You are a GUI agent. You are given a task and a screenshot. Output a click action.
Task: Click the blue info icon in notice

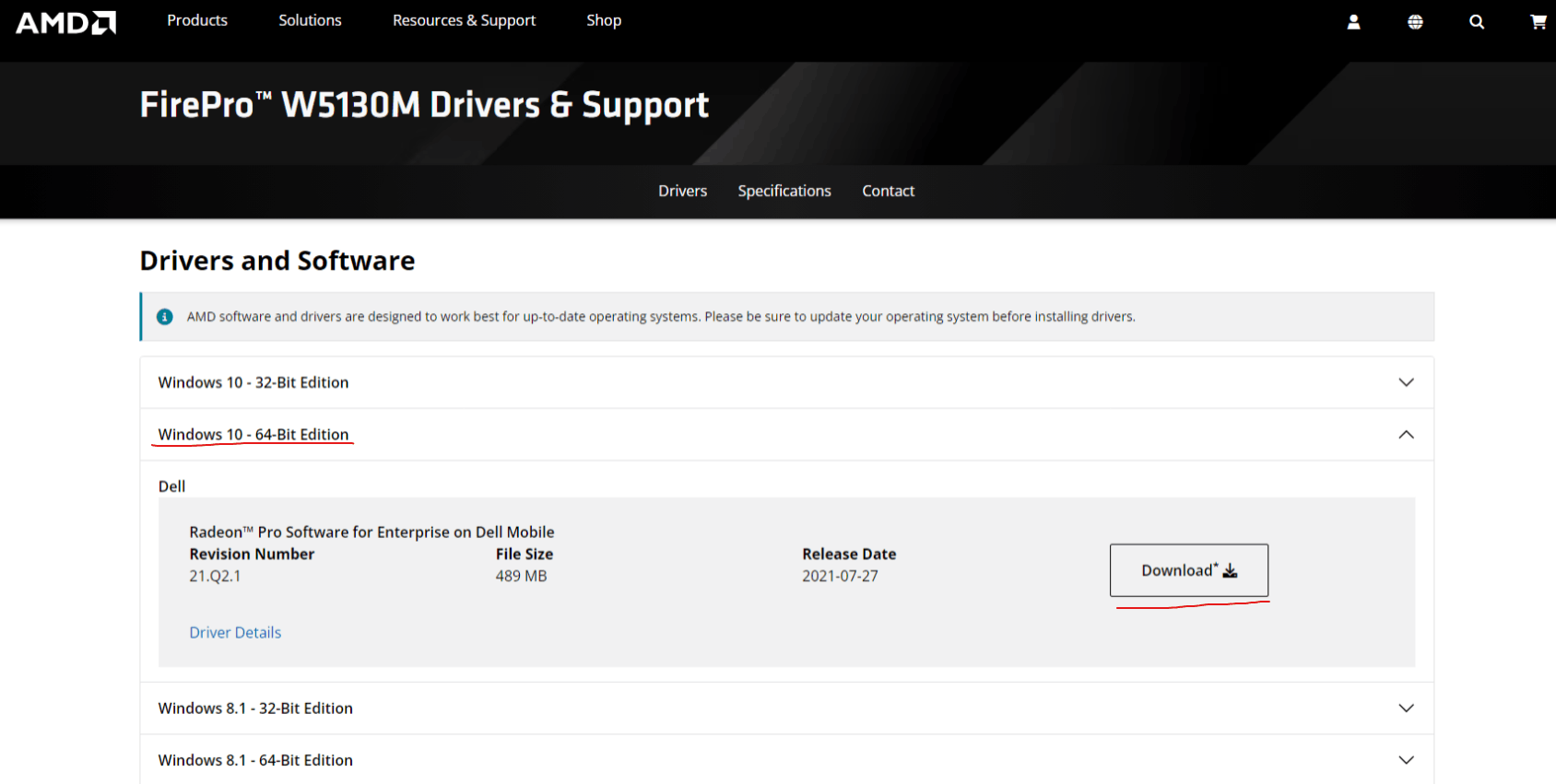[165, 317]
